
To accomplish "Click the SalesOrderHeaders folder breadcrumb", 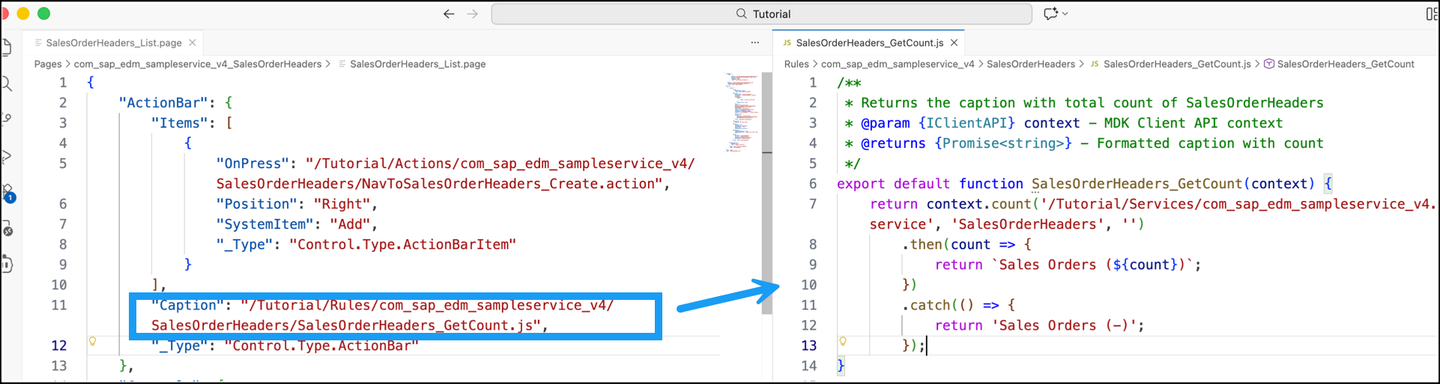I will click(1030, 63).
